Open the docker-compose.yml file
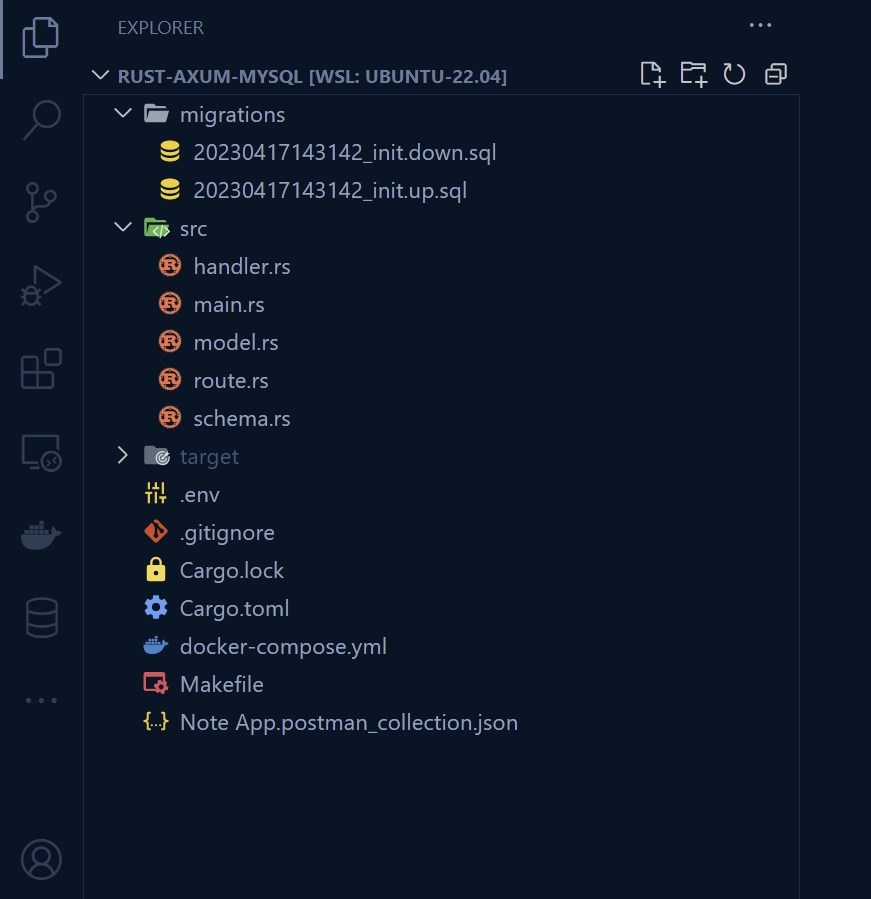Image resolution: width=871 pixels, height=899 pixels. click(283, 646)
